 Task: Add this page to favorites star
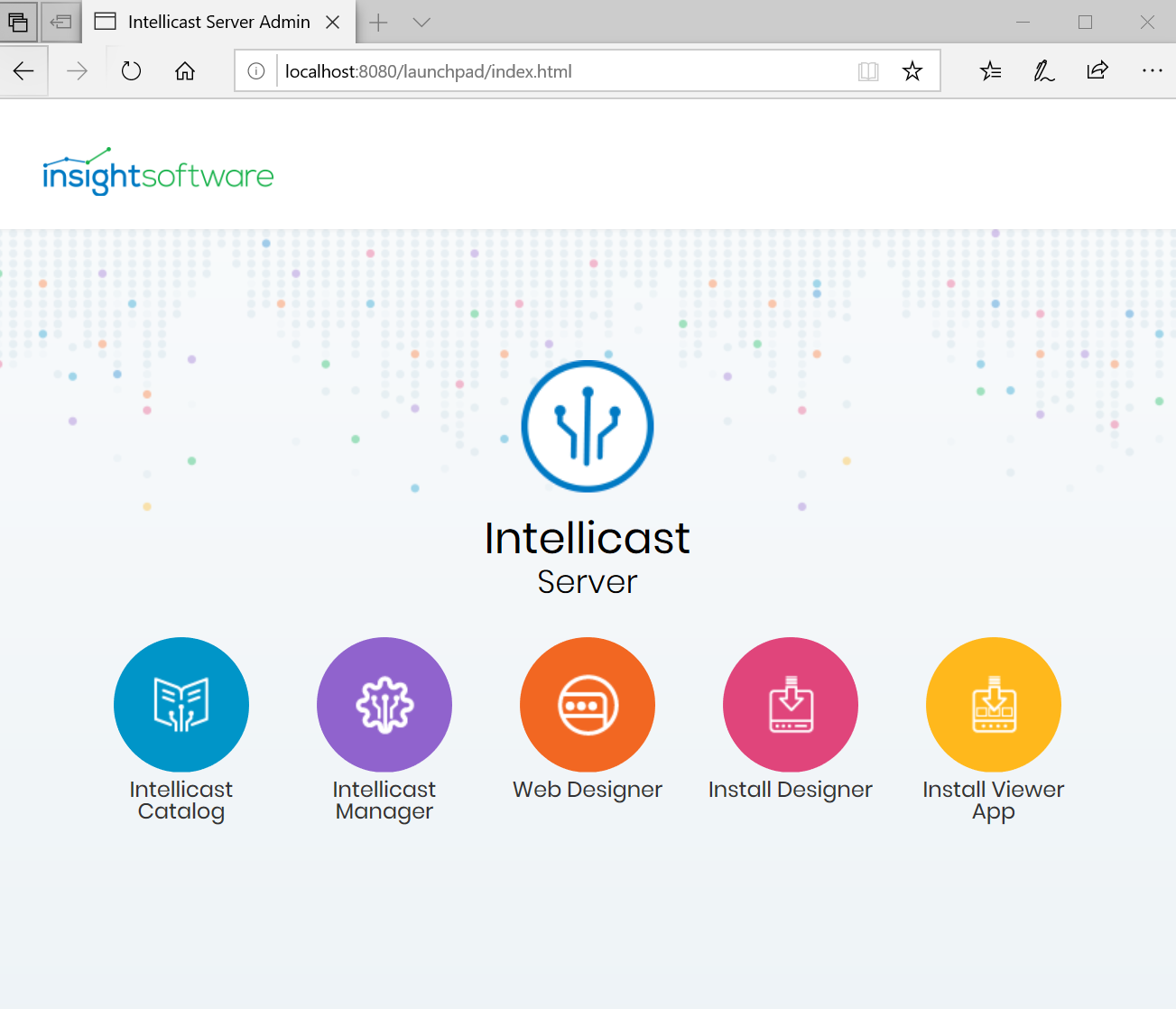[912, 71]
